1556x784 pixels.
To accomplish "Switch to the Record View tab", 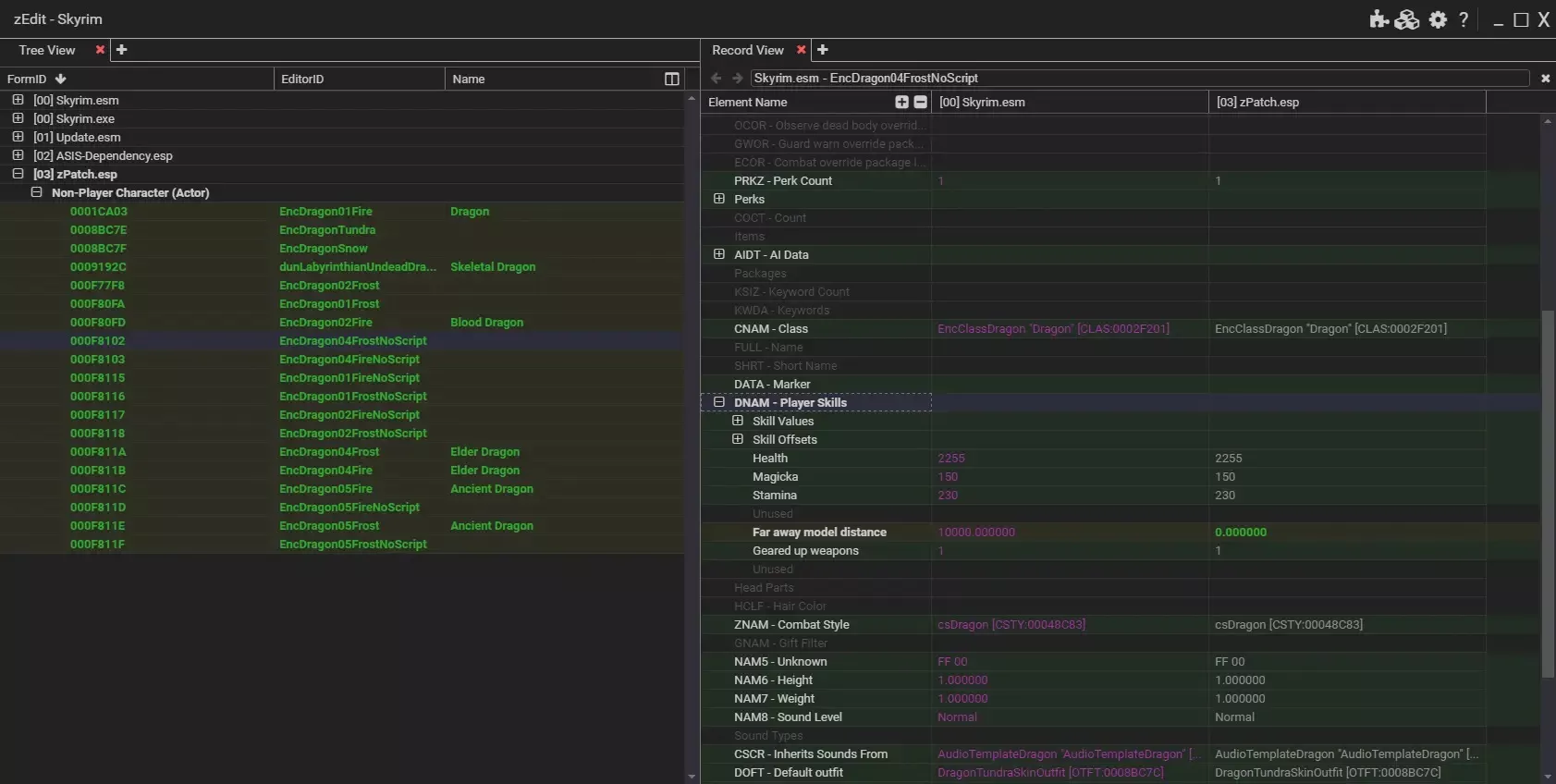I will [748, 50].
